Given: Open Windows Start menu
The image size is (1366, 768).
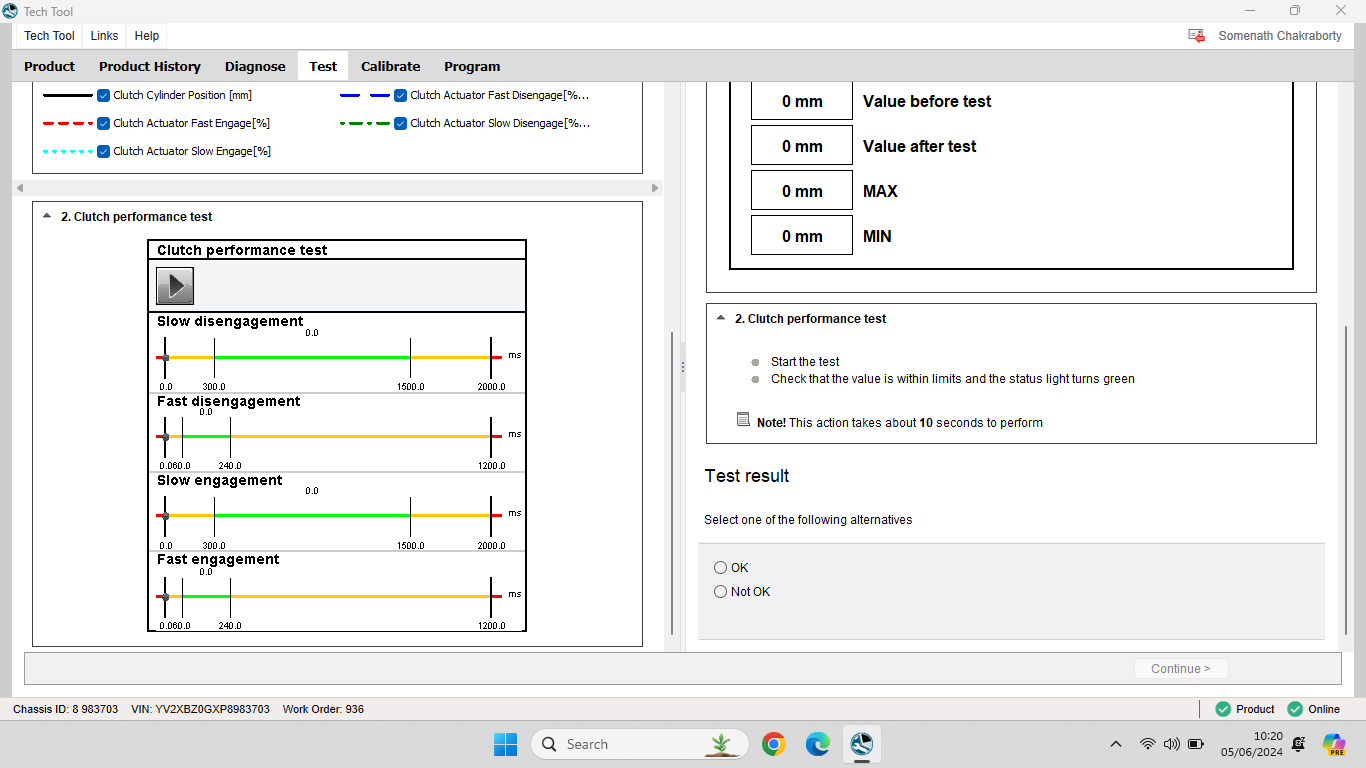Looking at the screenshot, I should [x=505, y=744].
